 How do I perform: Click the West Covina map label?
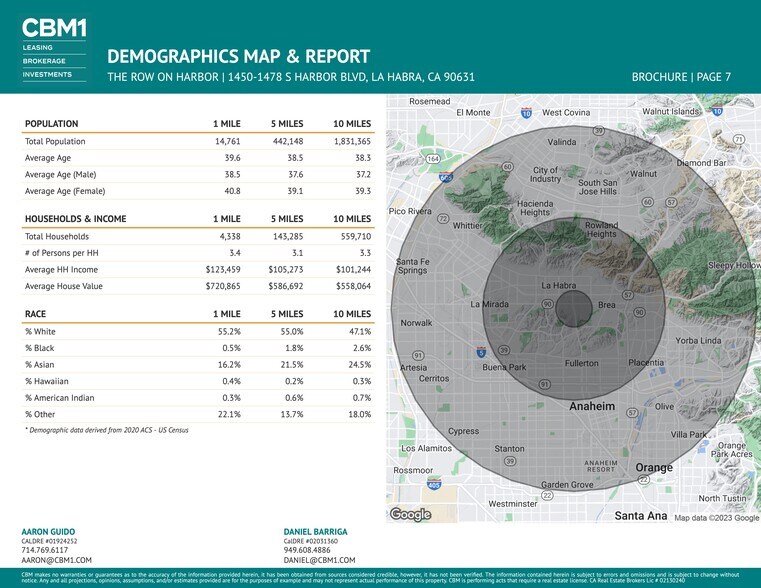click(566, 113)
